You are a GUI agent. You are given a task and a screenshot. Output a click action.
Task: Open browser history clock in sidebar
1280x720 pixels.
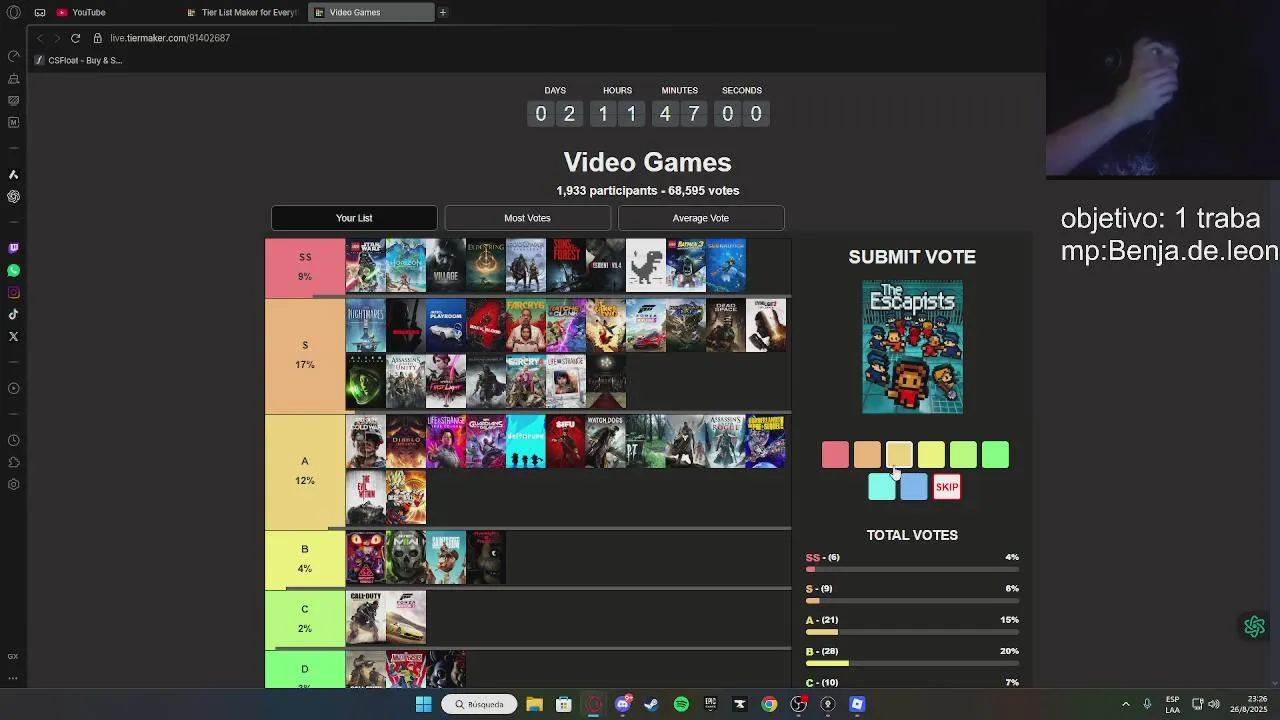(x=14, y=440)
